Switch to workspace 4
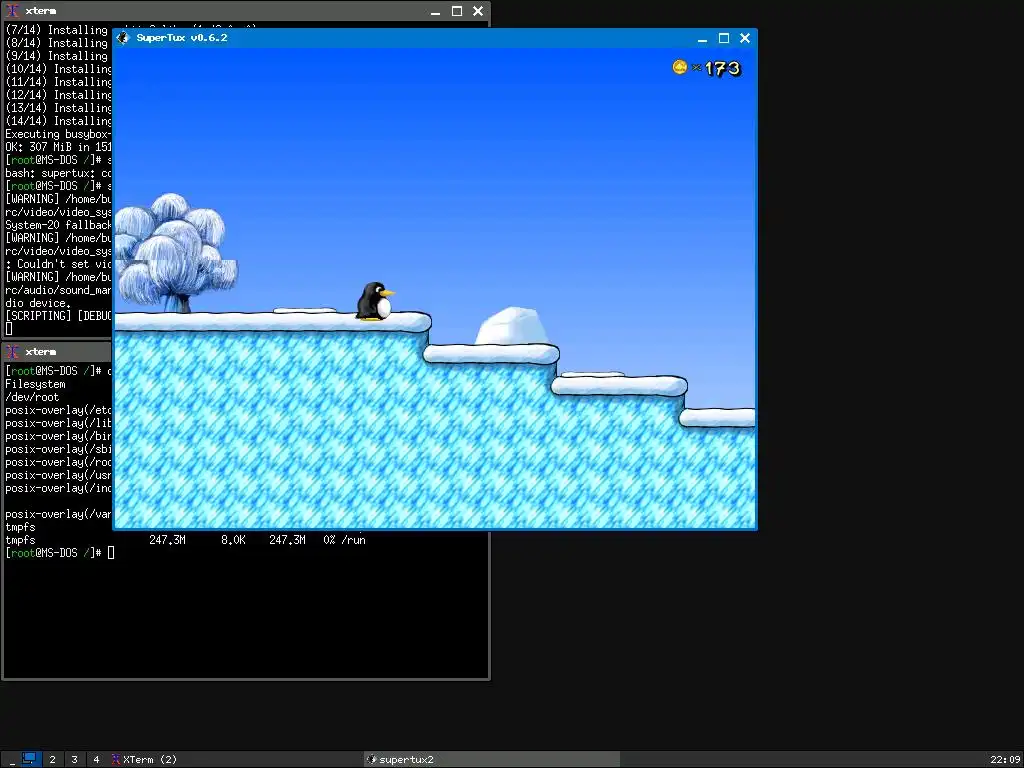The image size is (1024, 768). (96, 760)
